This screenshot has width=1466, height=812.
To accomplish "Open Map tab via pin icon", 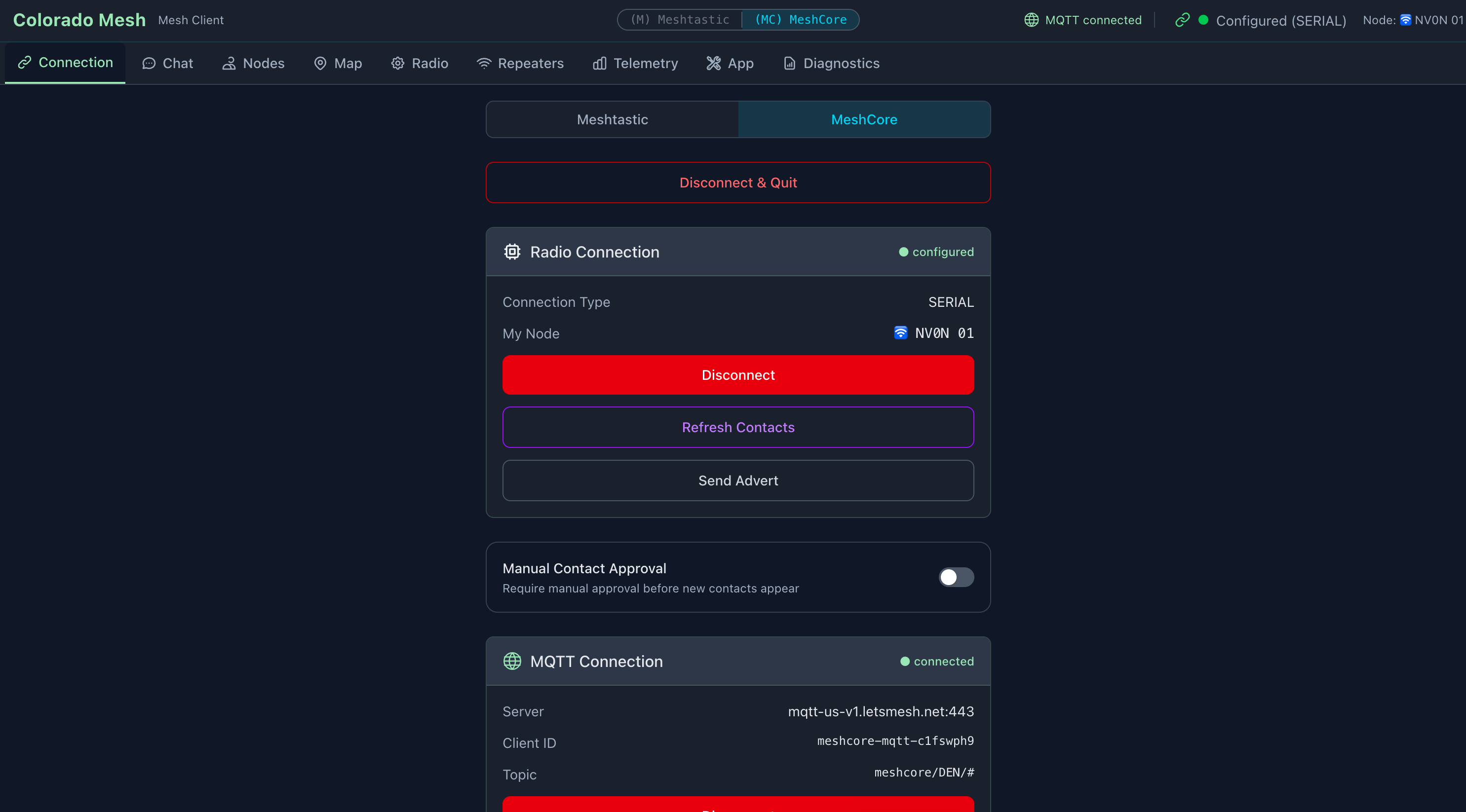I will coord(320,63).
